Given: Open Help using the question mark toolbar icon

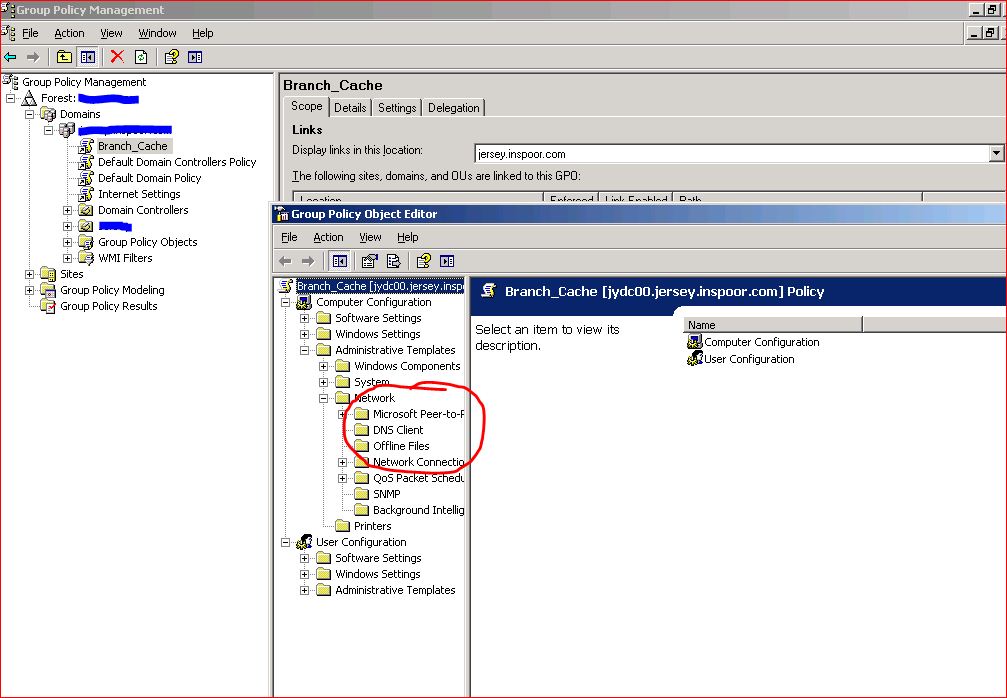Looking at the screenshot, I should coord(172,57).
